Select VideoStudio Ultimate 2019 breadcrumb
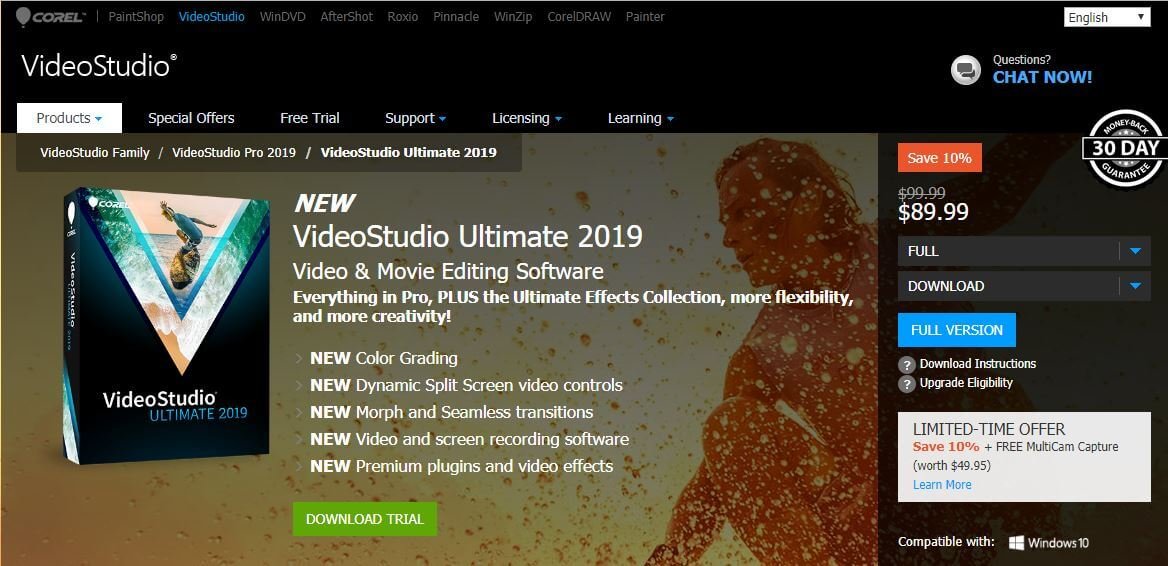1168x566 pixels. [408, 153]
